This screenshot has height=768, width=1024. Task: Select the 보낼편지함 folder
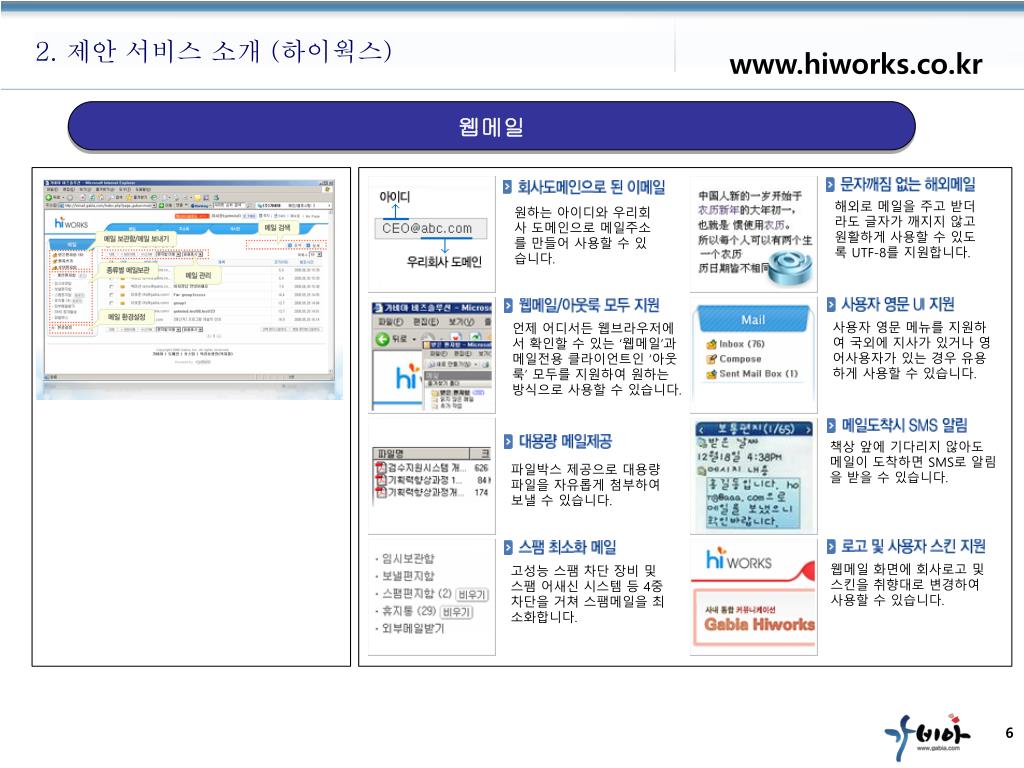pyautogui.click(x=408, y=576)
